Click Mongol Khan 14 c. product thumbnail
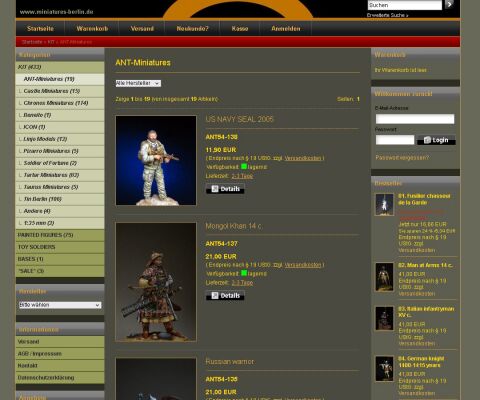The width and height of the screenshot is (480, 400). [x=156, y=282]
